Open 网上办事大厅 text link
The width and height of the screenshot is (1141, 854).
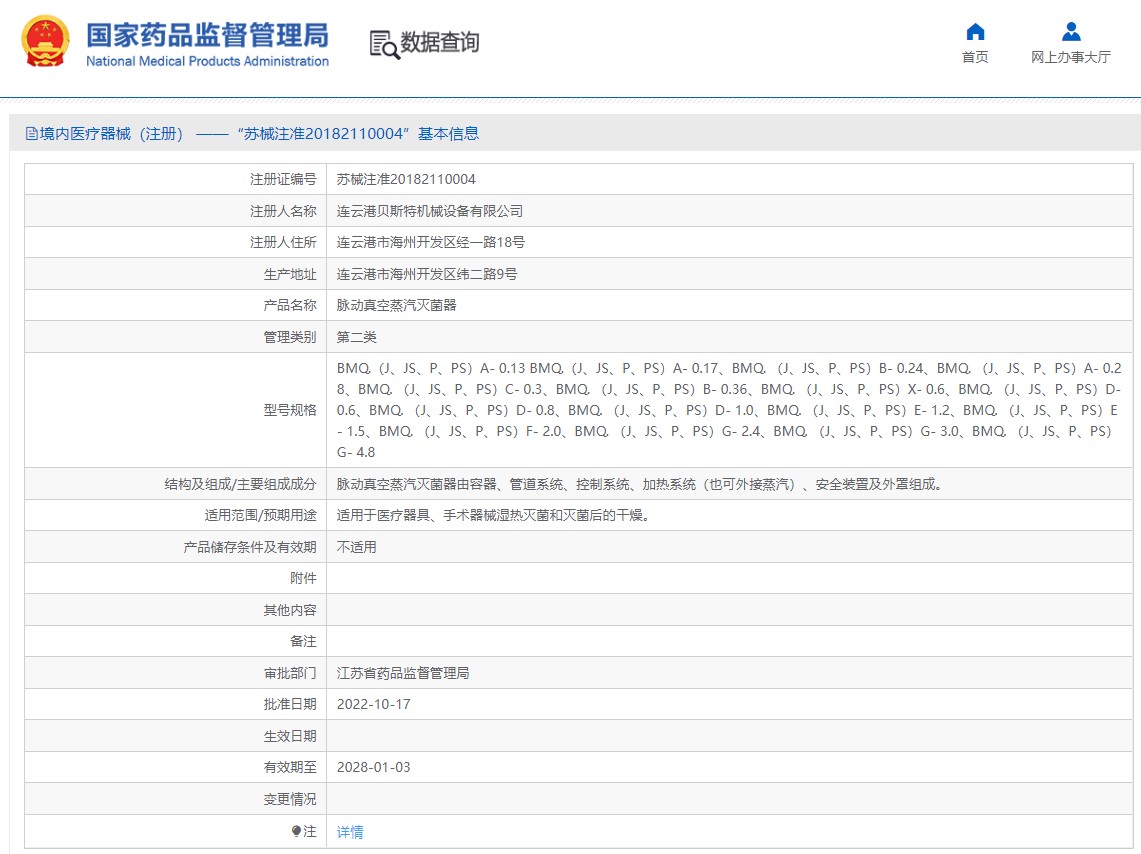click(x=1070, y=57)
